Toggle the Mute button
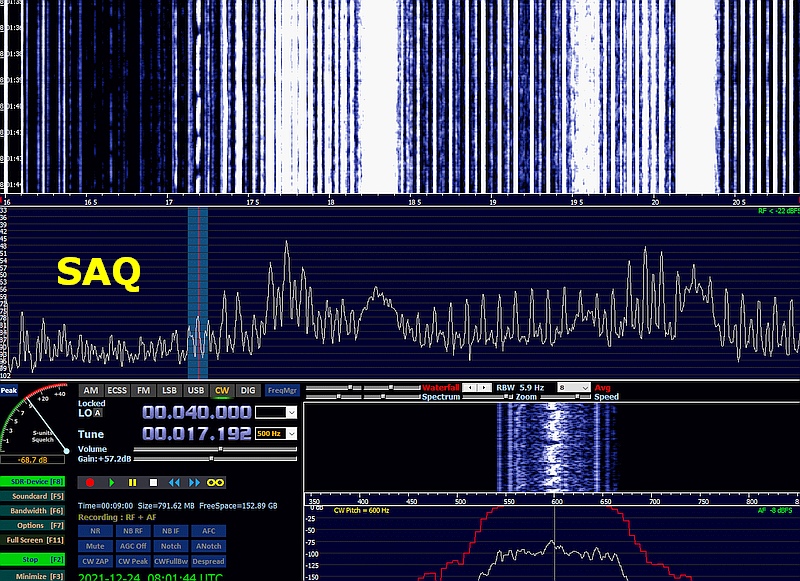The height and width of the screenshot is (581, 800). coord(95,546)
